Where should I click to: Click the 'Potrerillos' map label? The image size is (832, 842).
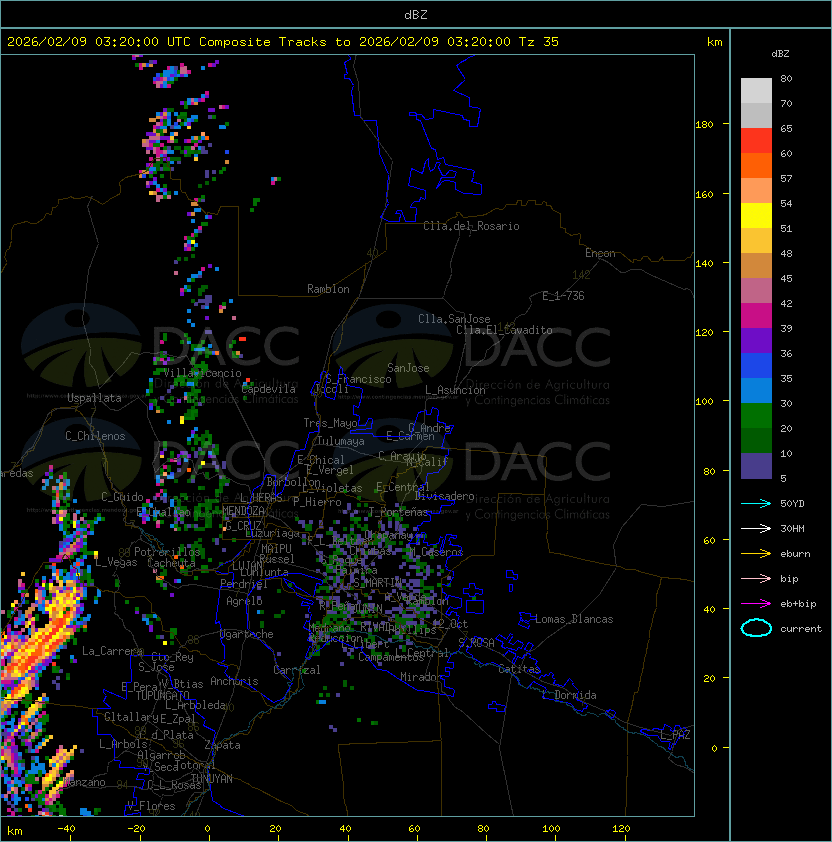pos(167,551)
